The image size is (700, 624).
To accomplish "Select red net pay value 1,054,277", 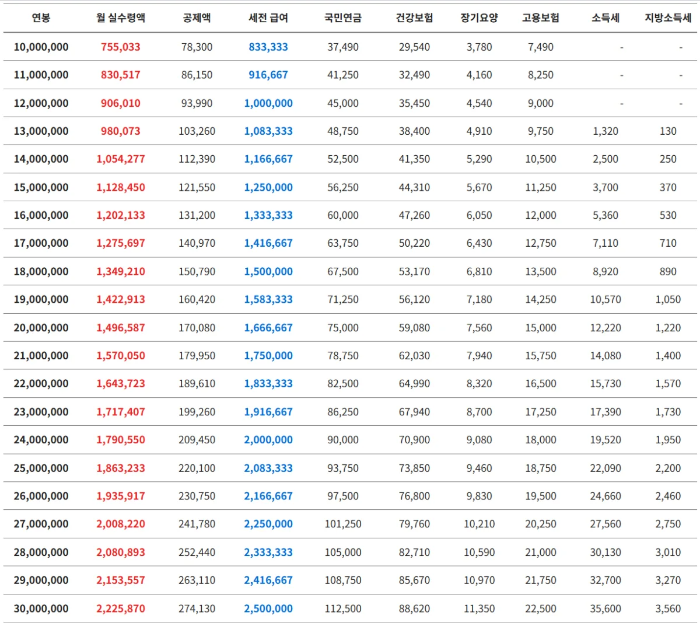I will (121, 159).
